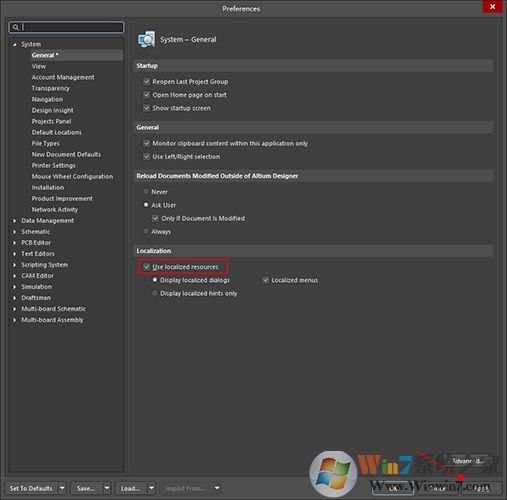Select Display localized hints only option

[155, 293]
